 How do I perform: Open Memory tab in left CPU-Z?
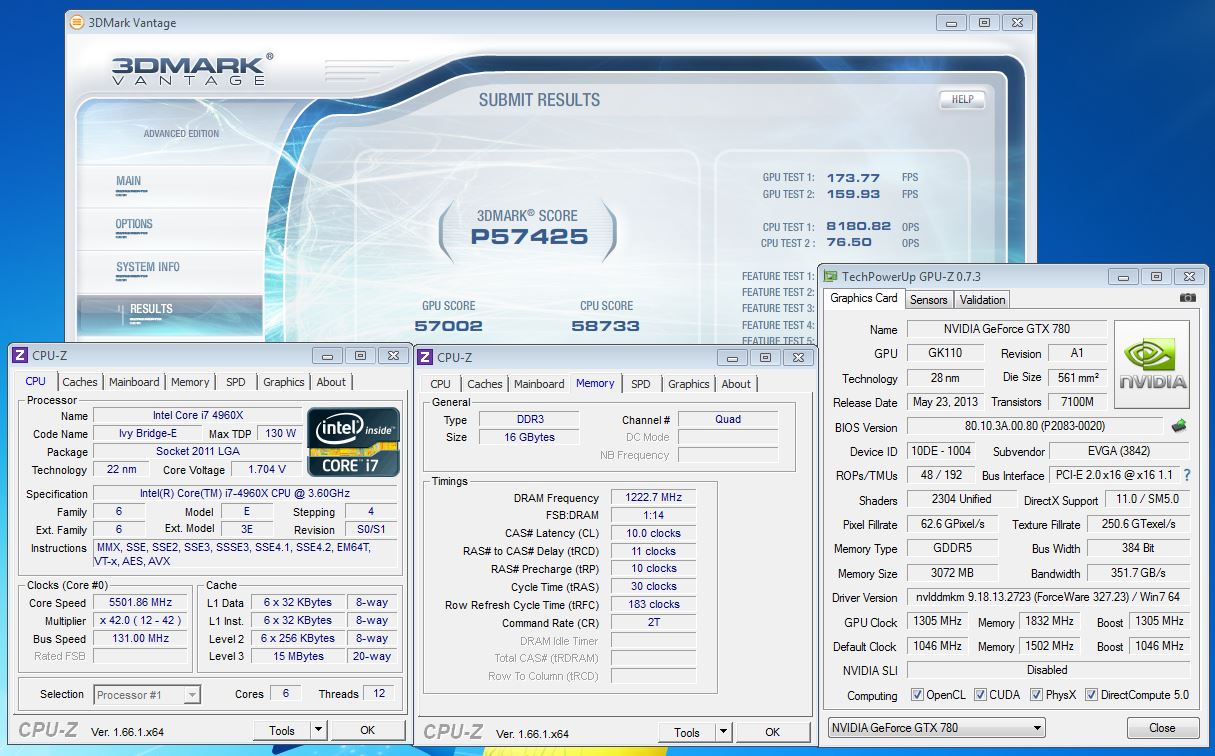point(190,382)
